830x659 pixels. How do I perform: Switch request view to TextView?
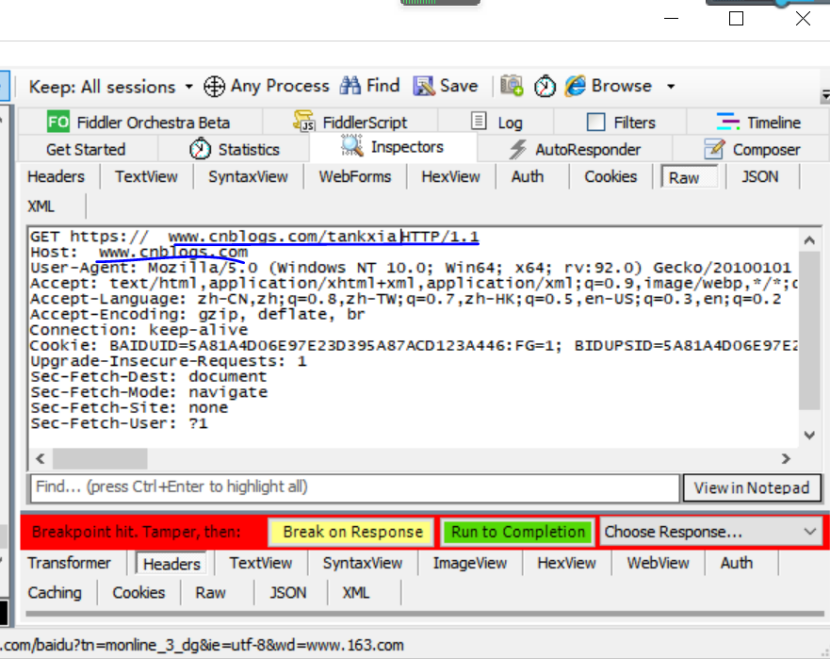[147, 176]
